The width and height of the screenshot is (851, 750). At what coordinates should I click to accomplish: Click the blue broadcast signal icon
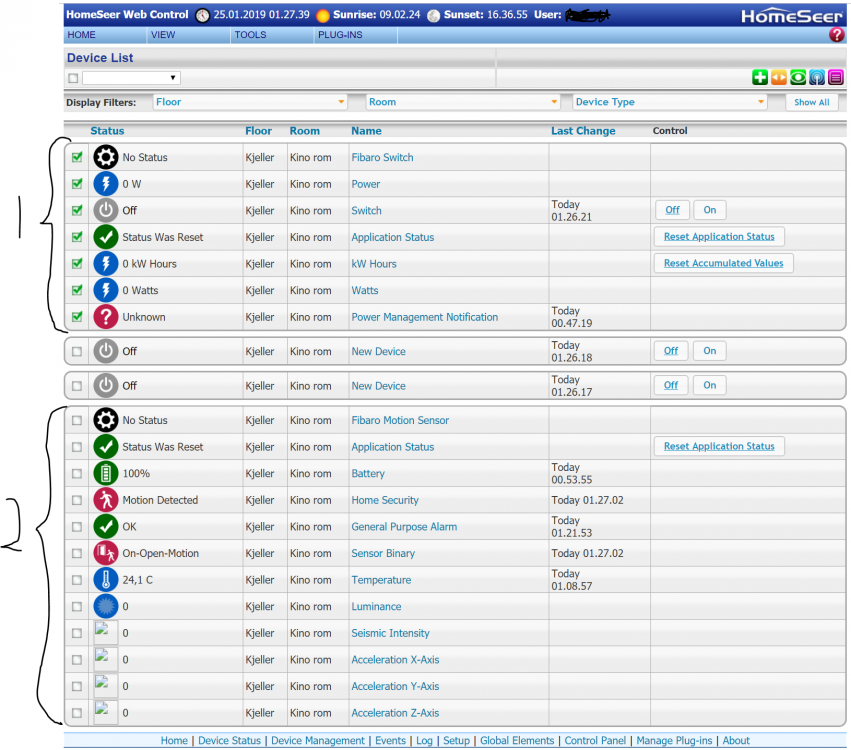tap(817, 77)
